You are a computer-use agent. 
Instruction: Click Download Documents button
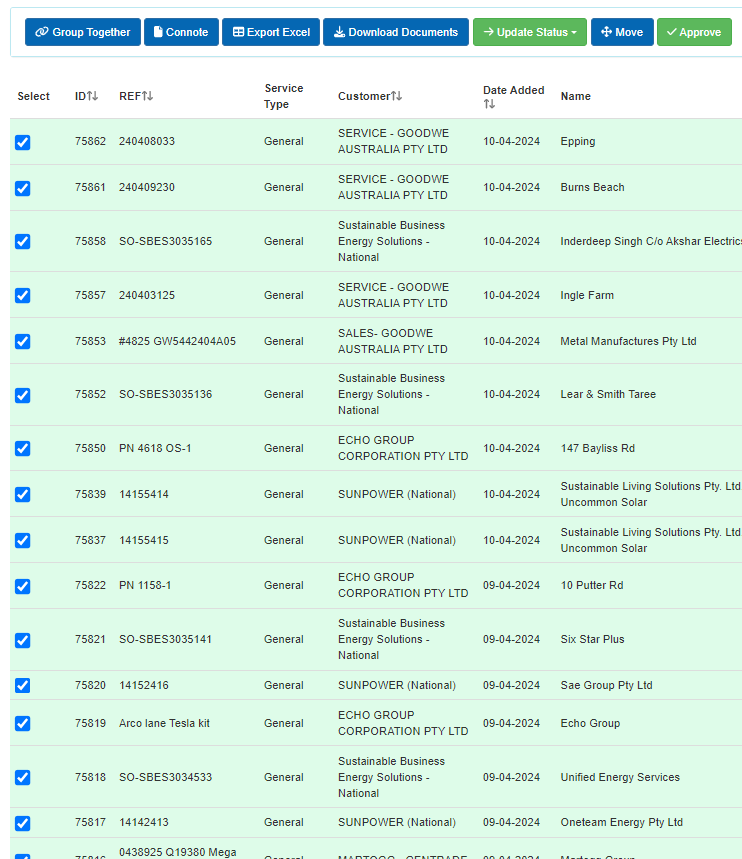point(395,32)
